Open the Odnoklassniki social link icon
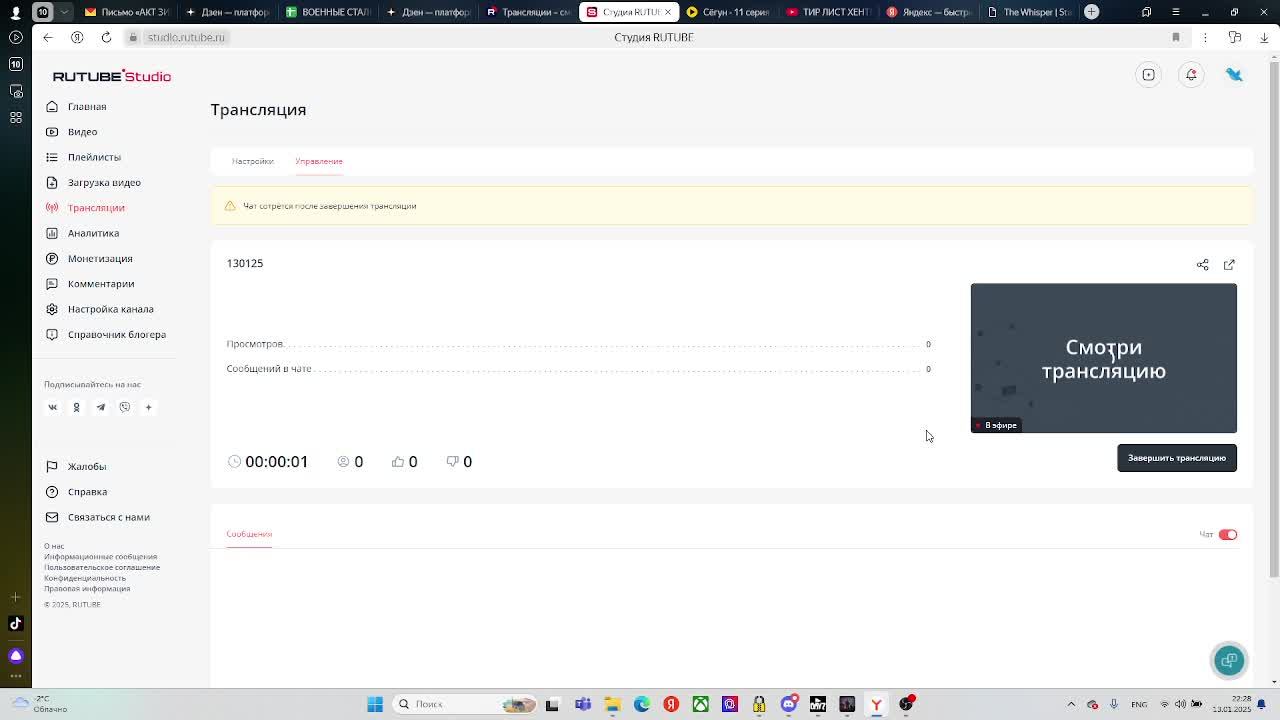This screenshot has height=720, width=1280. [76, 407]
